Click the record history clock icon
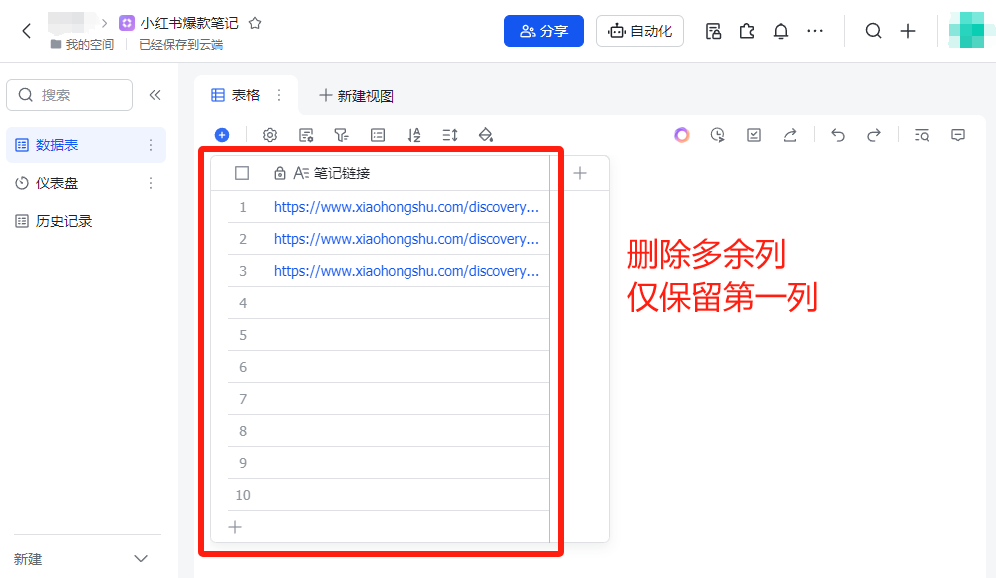996x578 pixels. (x=717, y=134)
